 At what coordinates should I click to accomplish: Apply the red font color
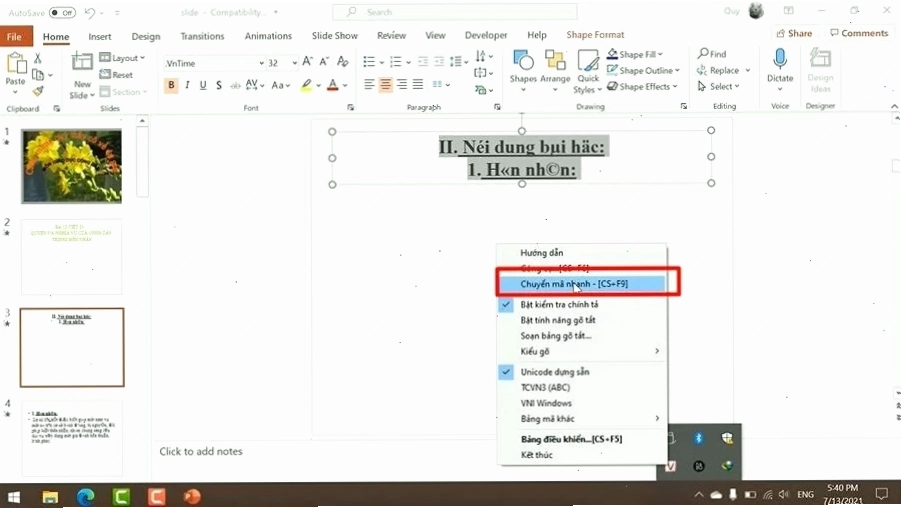(x=333, y=85)
